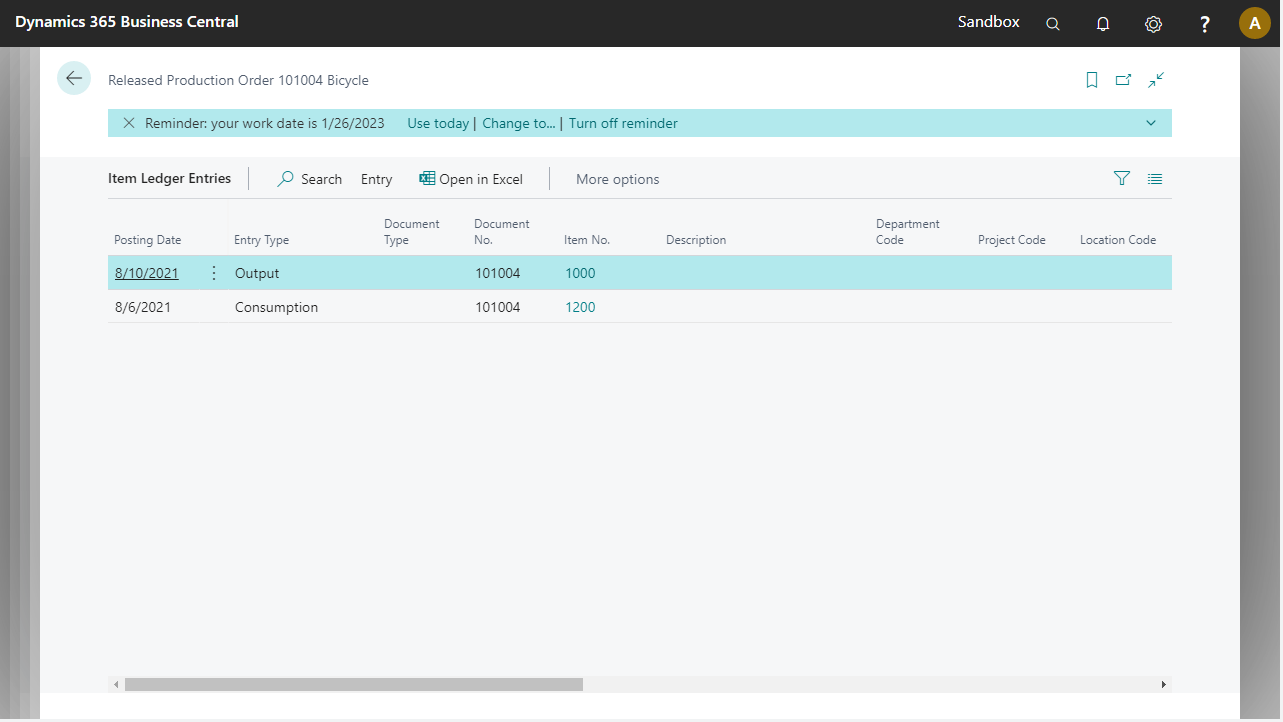This screenshot has width=1283, height=722.
Task: Sort by Posting Date column header
Action: click(147, 240)
